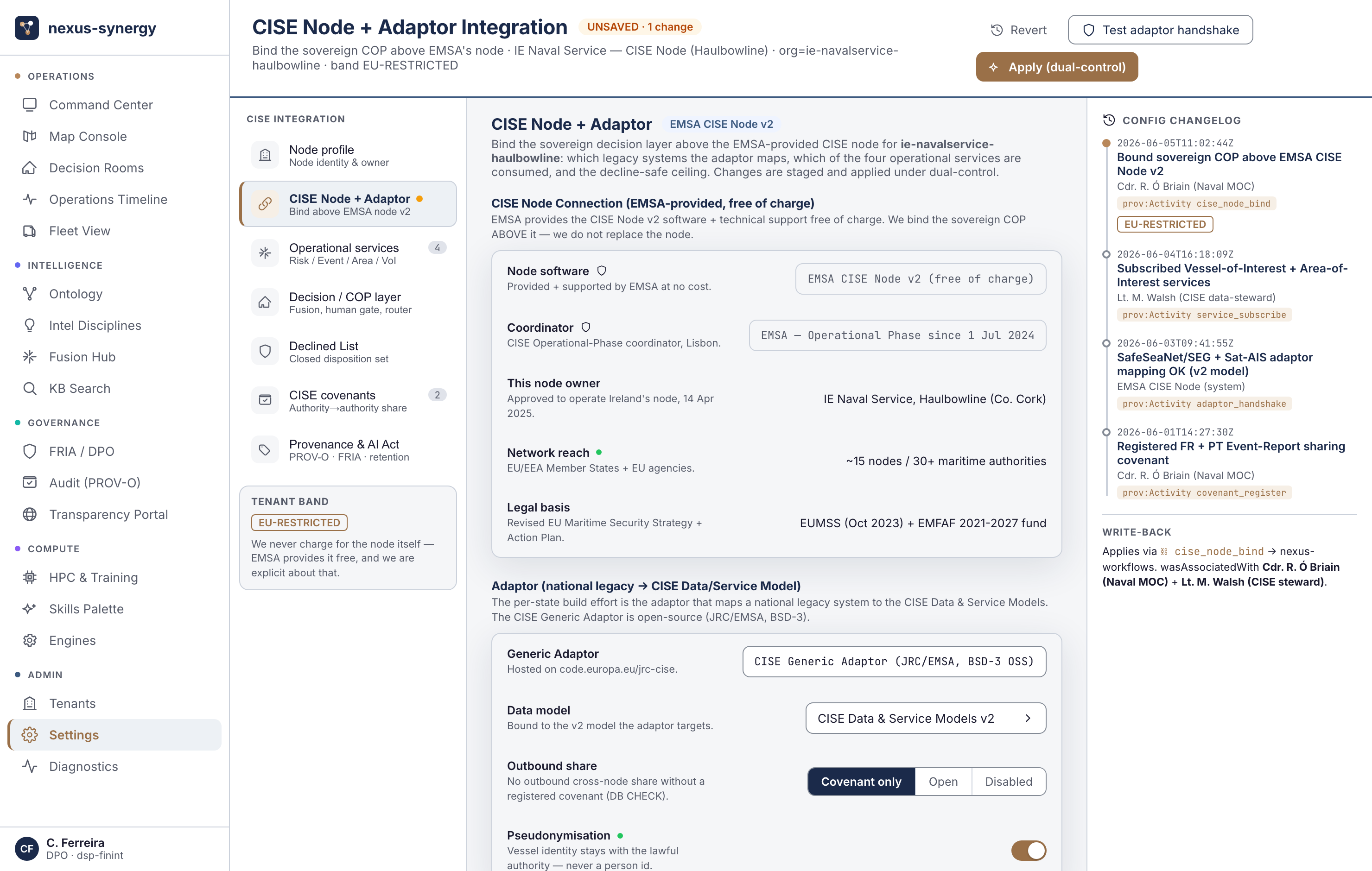Image resolution: width=1372 pixels, height=871 pixels.
Task: Open Fusion Hub asterisk icon
Action: coord(30,357)
